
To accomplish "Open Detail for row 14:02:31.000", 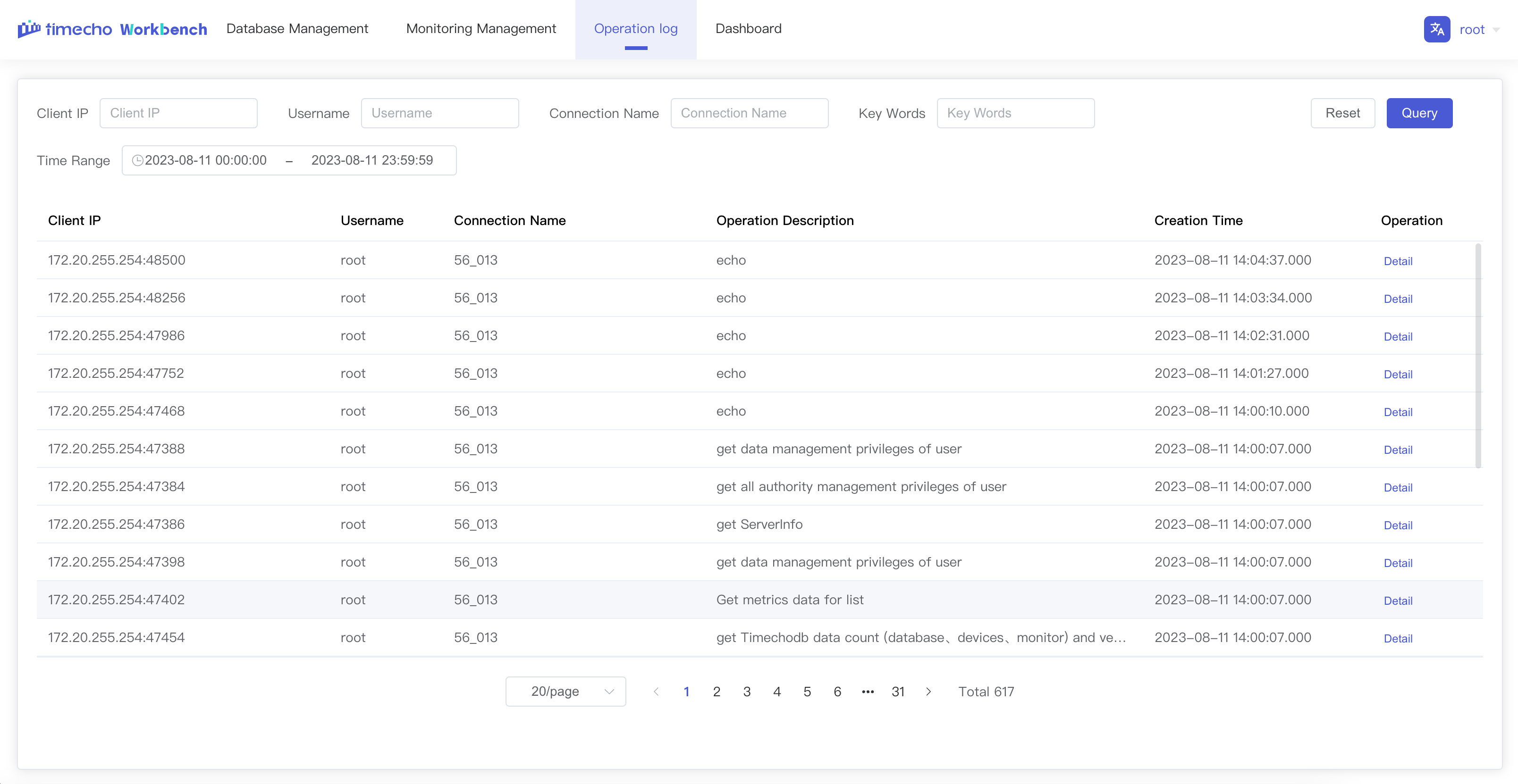I will [x=1398, y=336].
